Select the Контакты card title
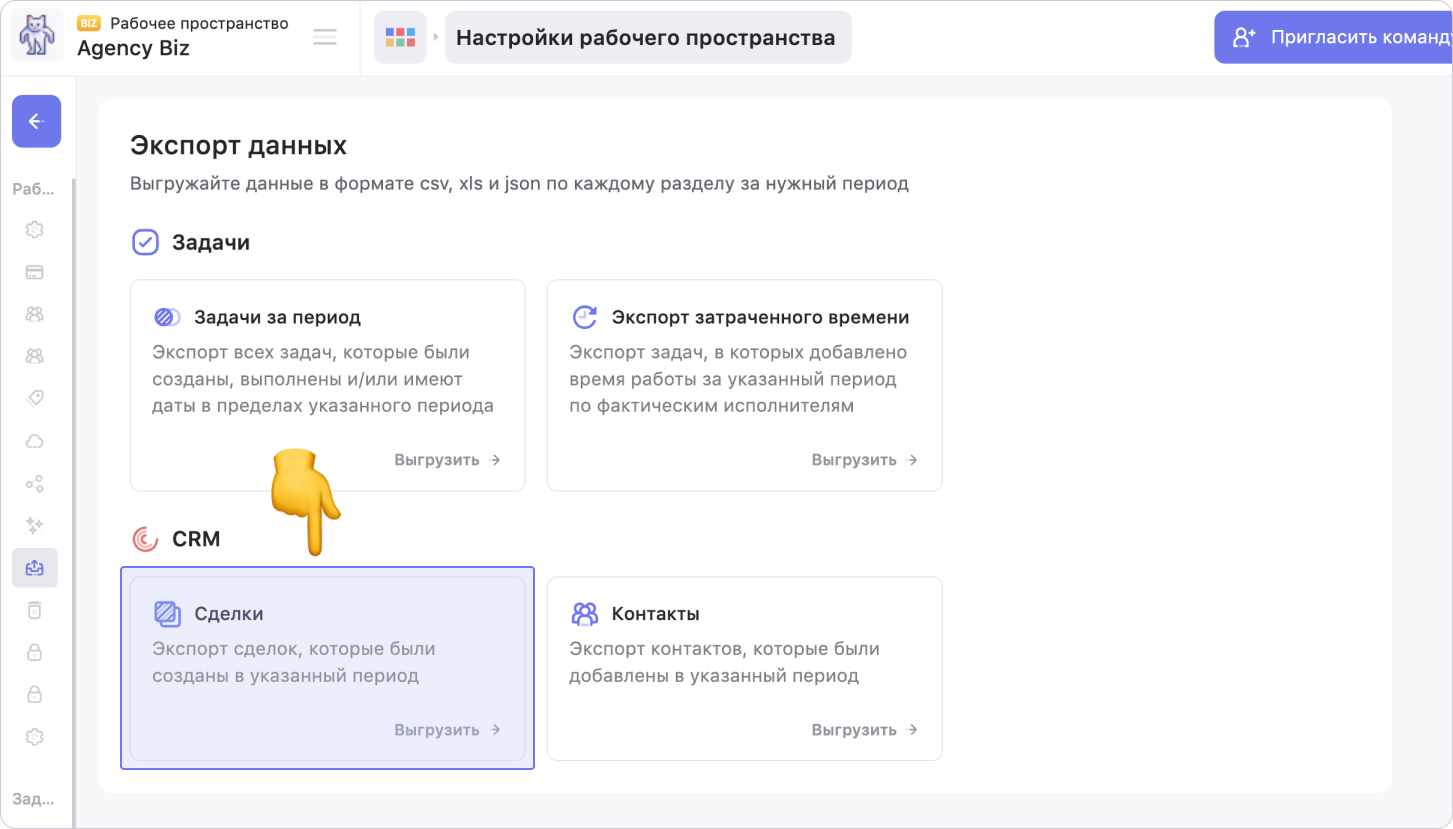 coord(655,614)
